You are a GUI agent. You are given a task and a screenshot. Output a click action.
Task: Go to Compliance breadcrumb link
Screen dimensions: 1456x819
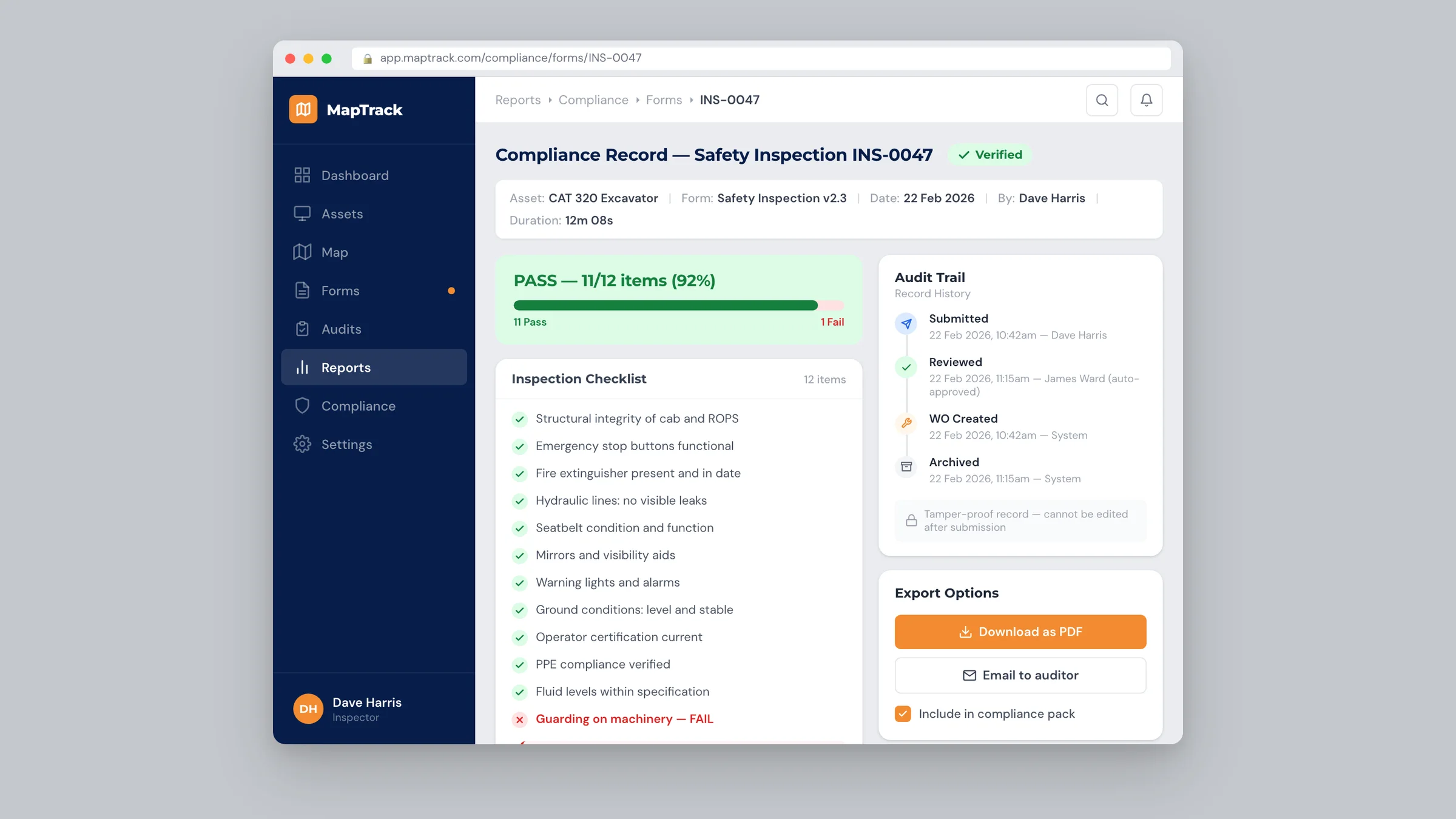(x=593, y=100)
